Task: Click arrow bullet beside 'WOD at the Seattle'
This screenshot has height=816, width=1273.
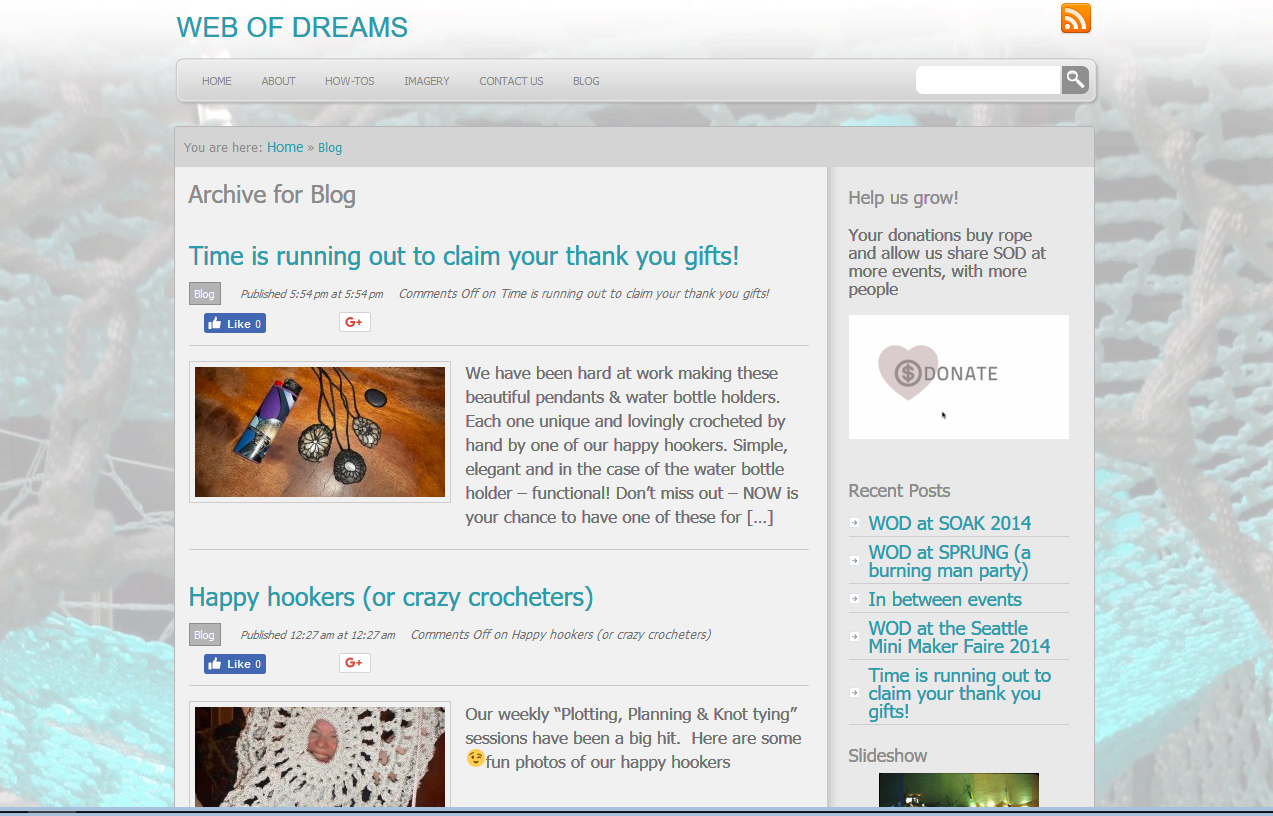Action: coord(854,636)
